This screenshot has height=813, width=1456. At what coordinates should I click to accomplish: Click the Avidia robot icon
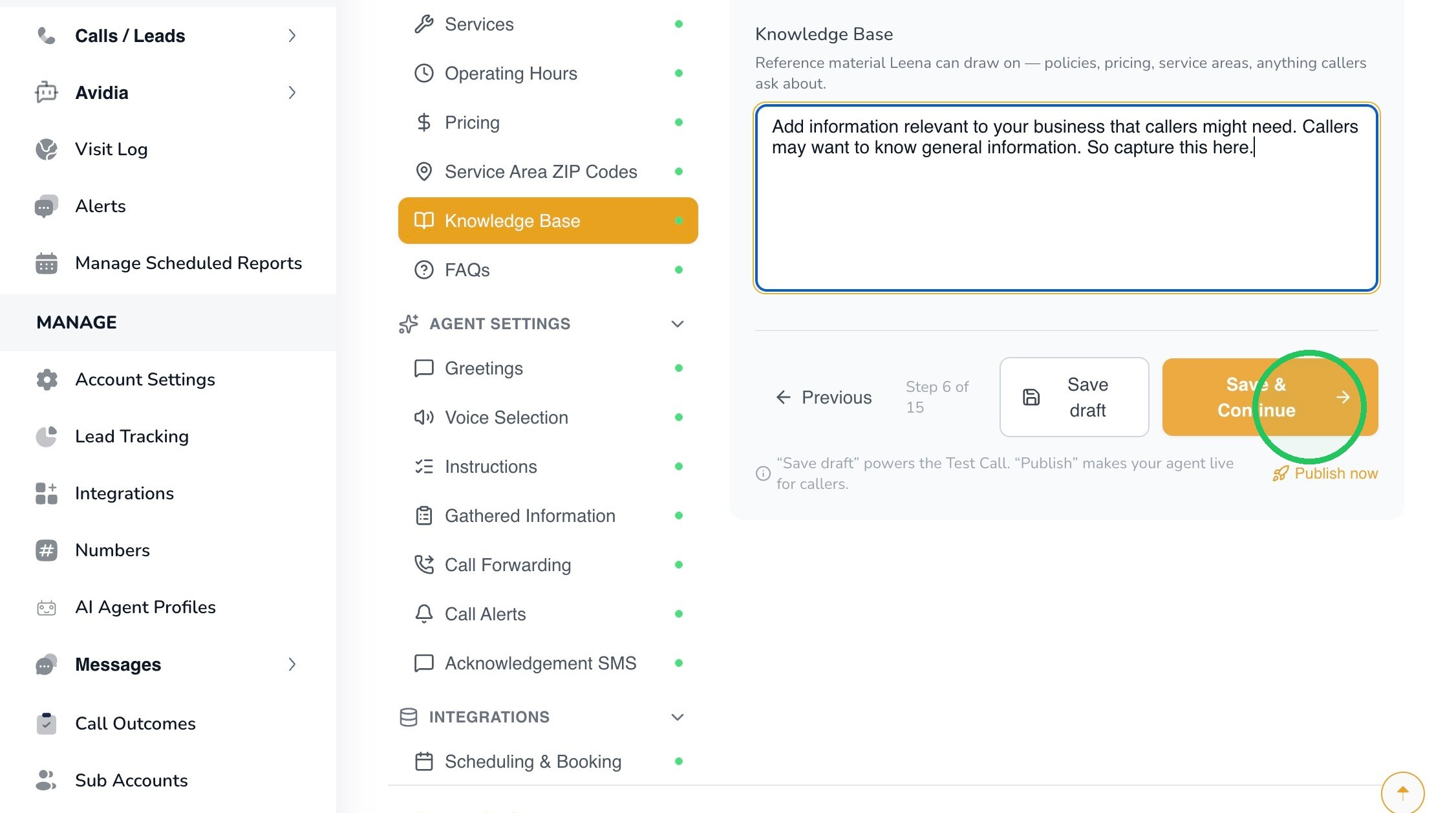coord(46,92)
